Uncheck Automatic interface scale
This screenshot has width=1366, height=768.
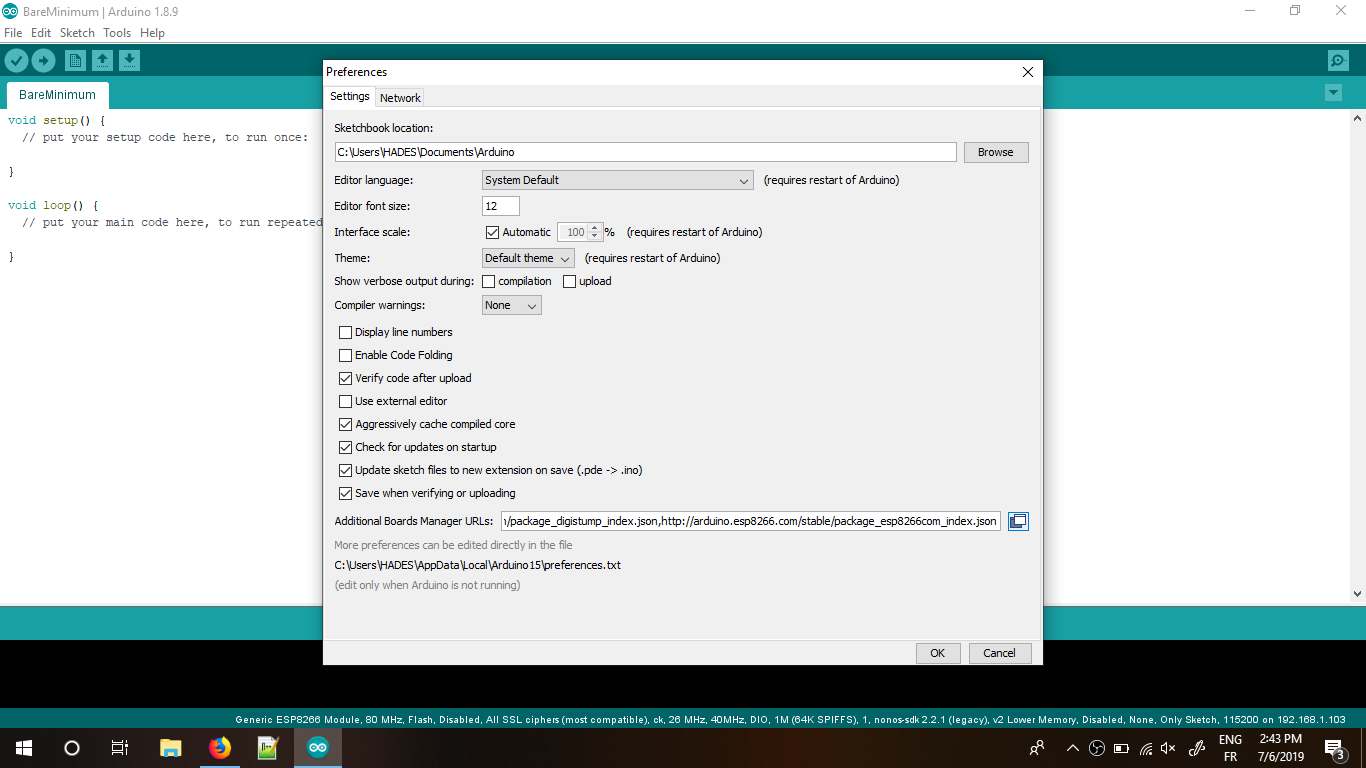click(x=492, y=231)
